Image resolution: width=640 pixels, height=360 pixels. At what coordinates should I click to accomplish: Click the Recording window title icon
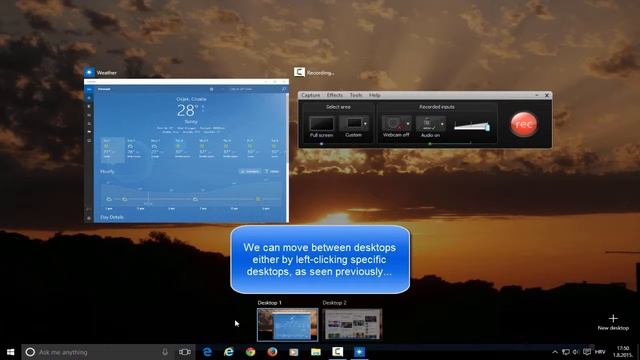(x=299, y=72)
